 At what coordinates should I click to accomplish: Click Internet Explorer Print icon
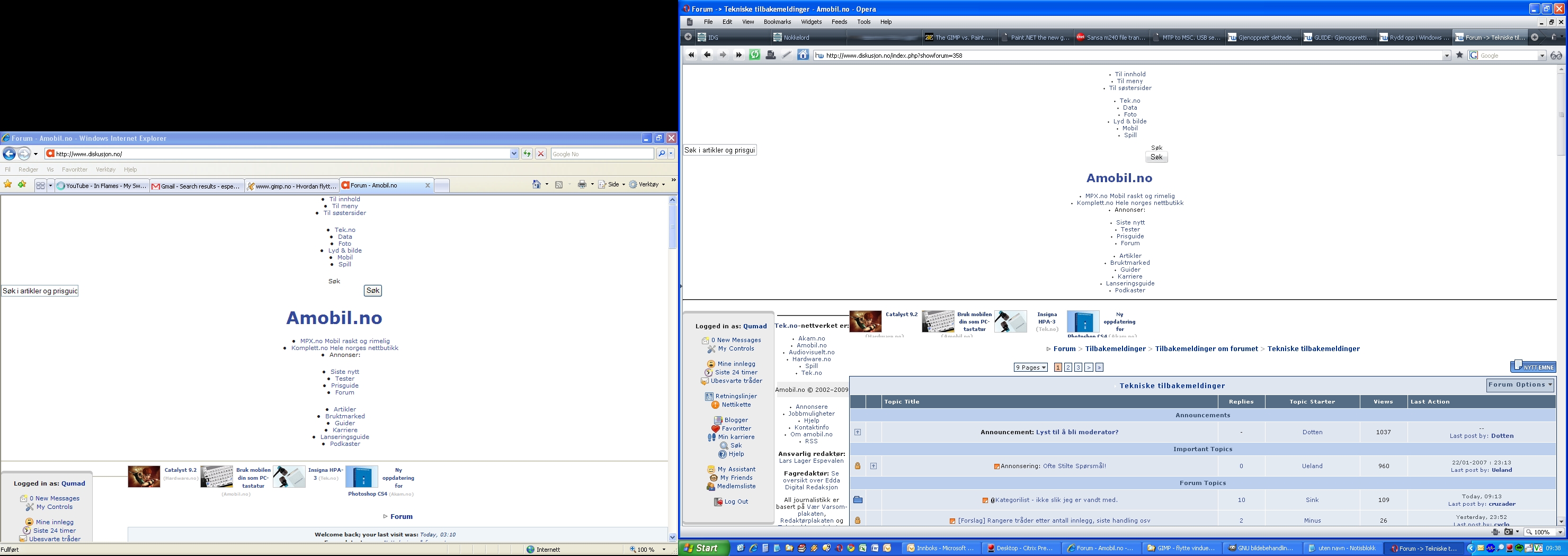(x=583, y=184)
